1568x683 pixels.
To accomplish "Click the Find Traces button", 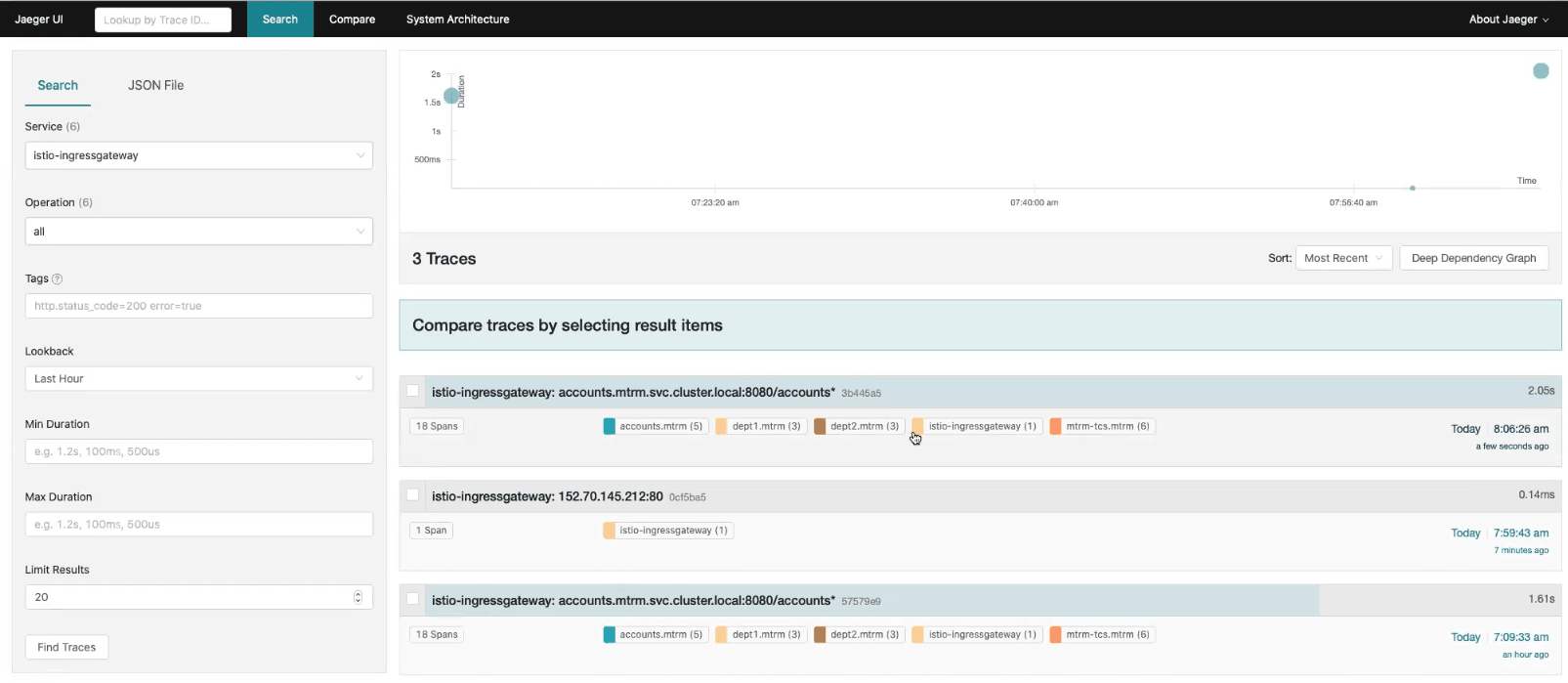I will point(66,648).
